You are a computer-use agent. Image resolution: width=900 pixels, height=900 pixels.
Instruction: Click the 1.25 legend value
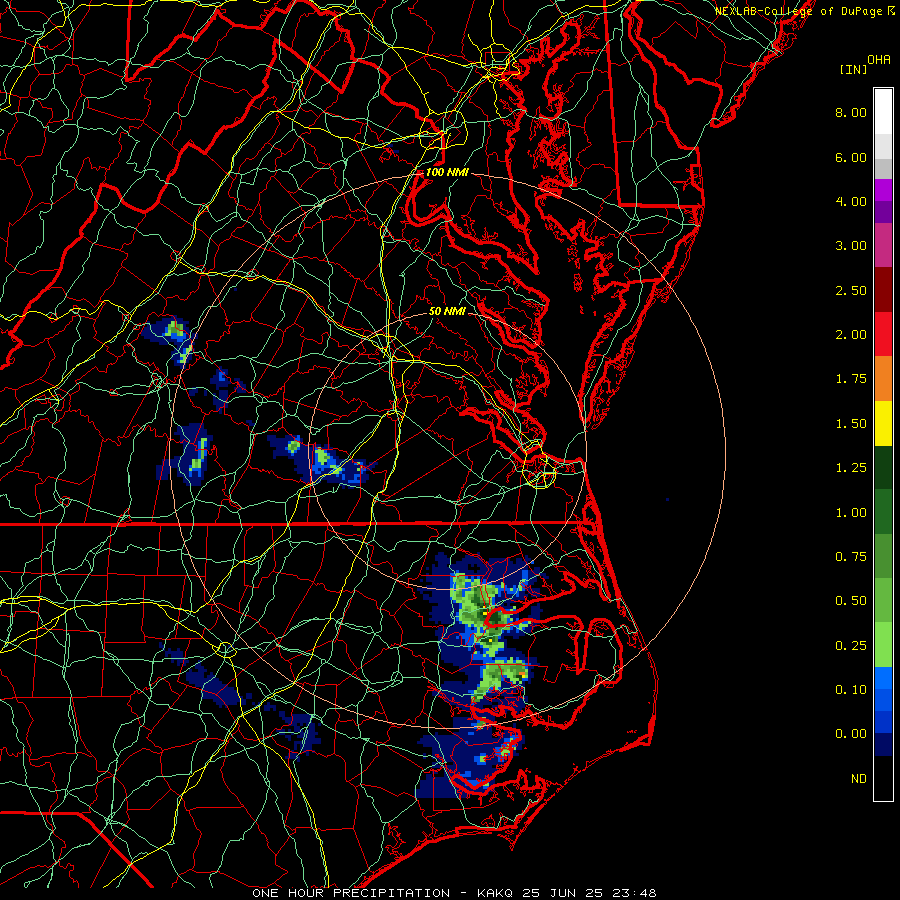(x=851, y=468)
